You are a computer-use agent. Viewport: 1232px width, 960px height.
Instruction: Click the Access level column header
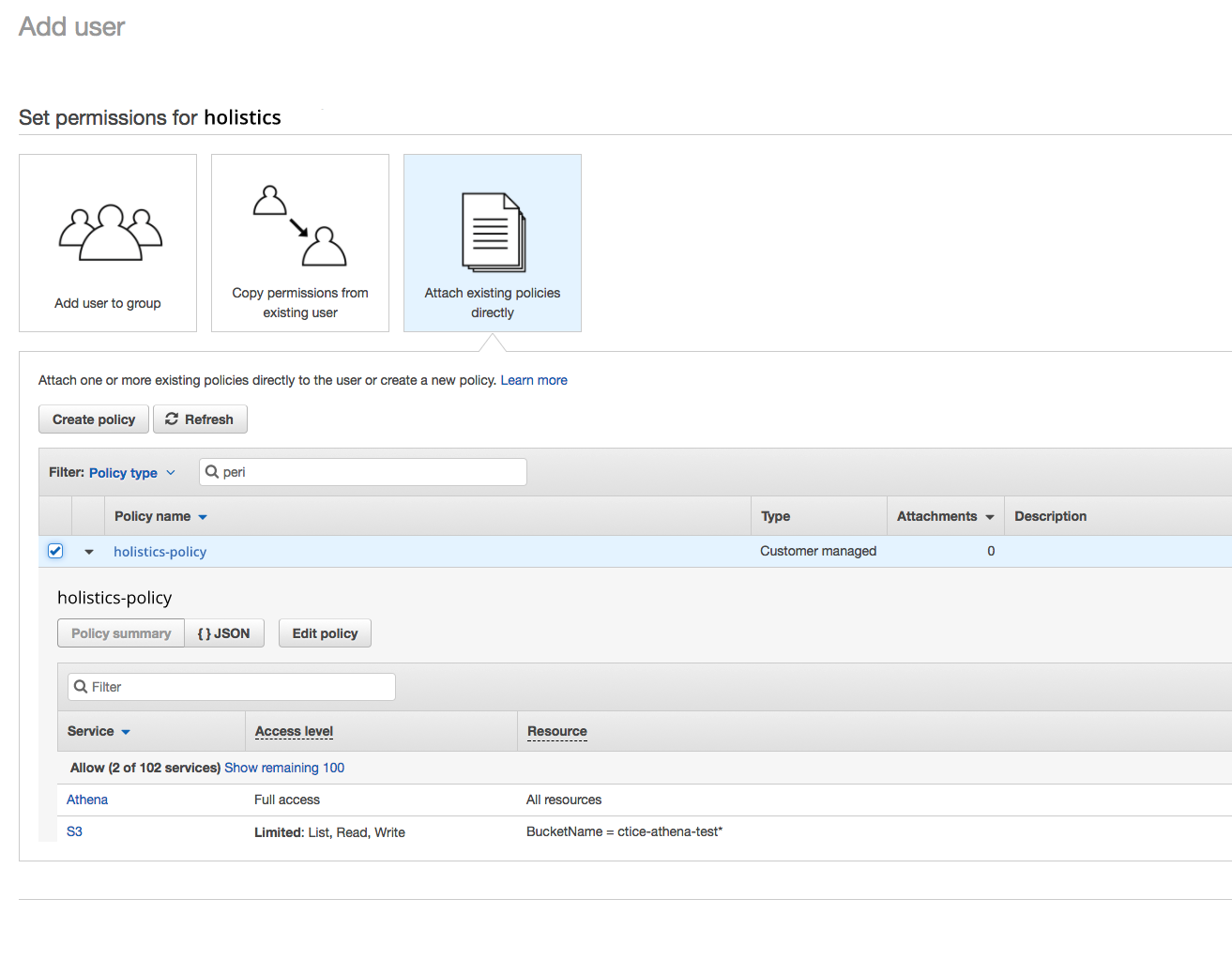294,731
